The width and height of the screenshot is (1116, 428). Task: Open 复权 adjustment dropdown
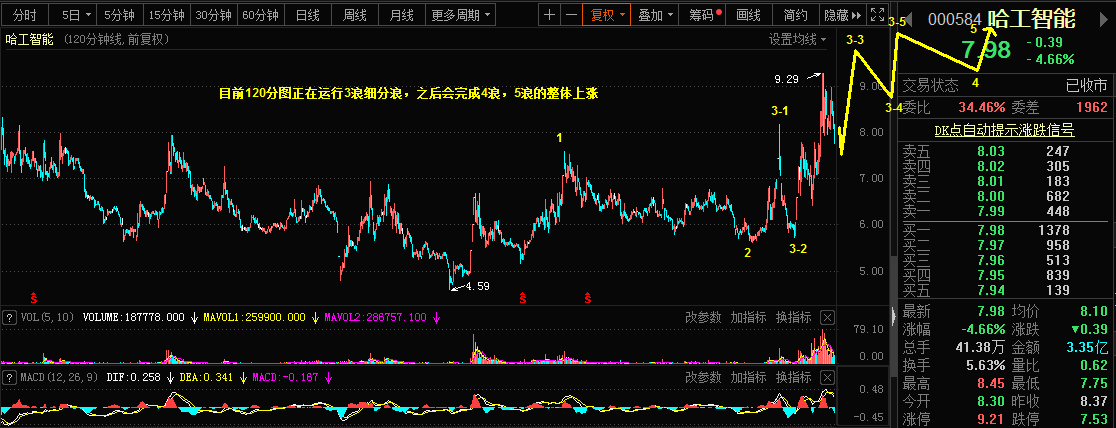pyautogui.click(x=606, y=14)
